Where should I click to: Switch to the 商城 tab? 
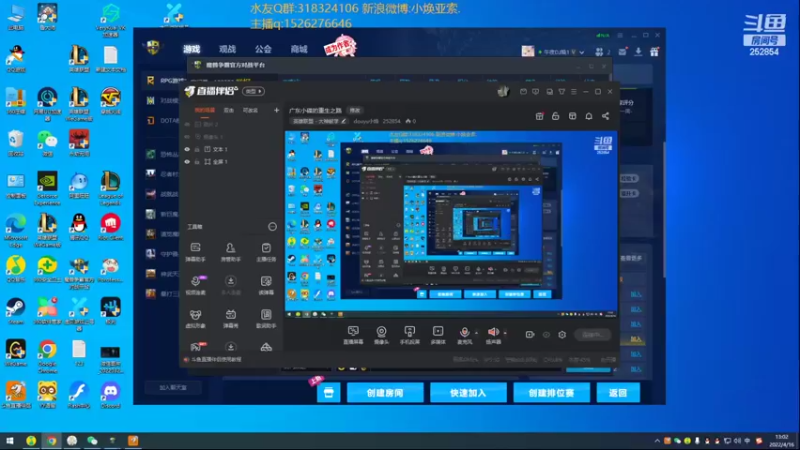click(x=299, y=49)
